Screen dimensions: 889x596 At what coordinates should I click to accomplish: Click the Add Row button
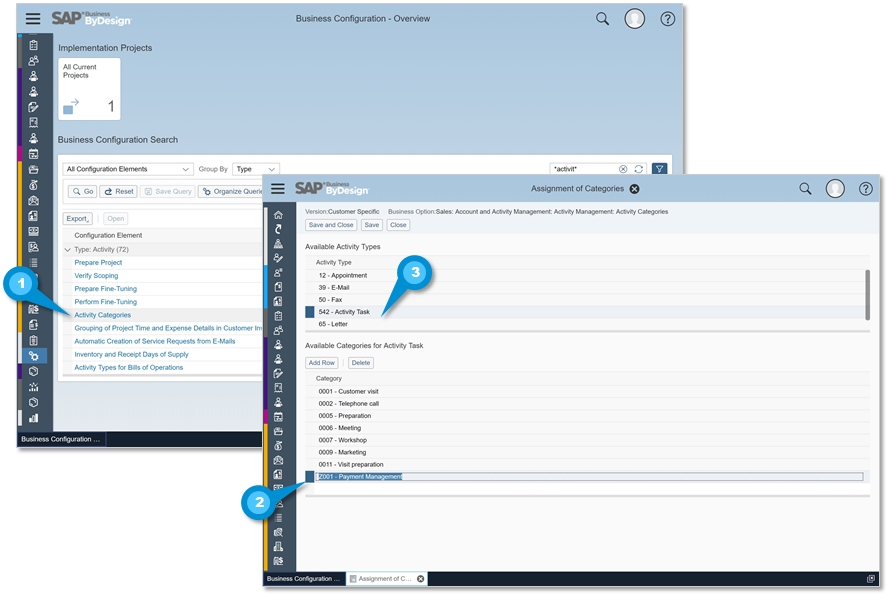(x=322, y=363)
